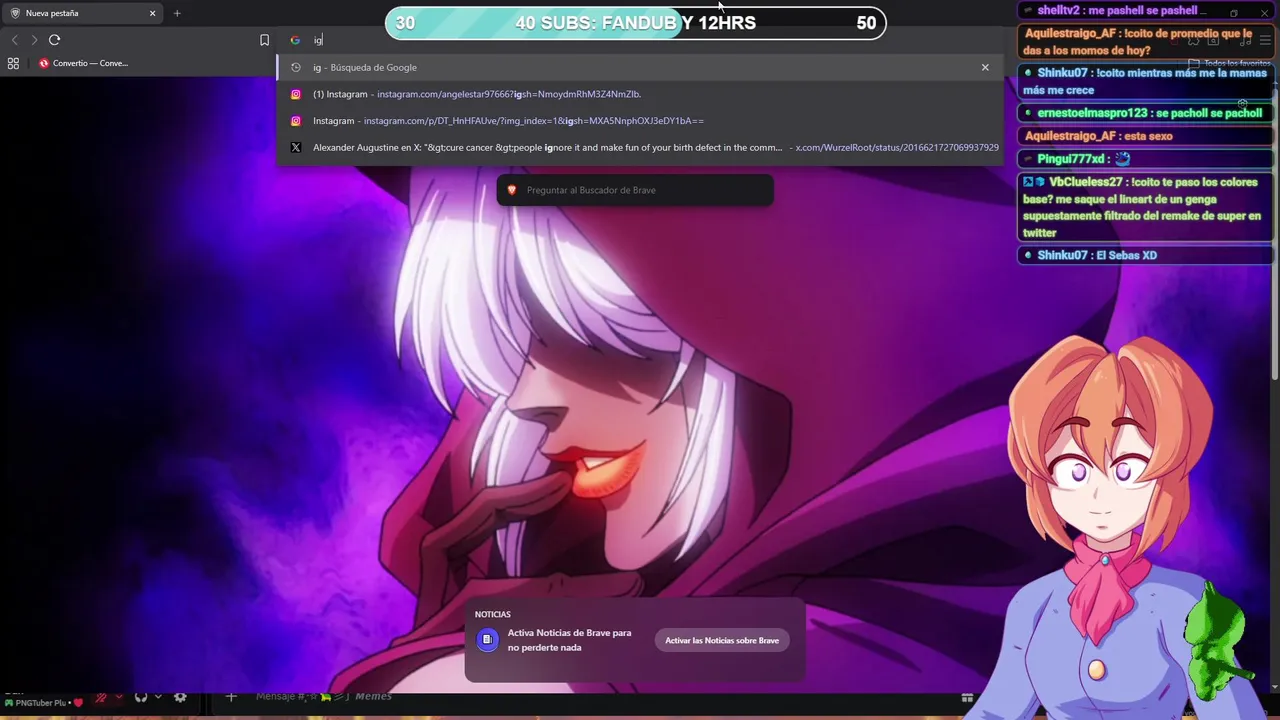Open the apps grid icon in bookmarks bar
The width and height of the screenshot is (1280, 720).
coord(13,63)
